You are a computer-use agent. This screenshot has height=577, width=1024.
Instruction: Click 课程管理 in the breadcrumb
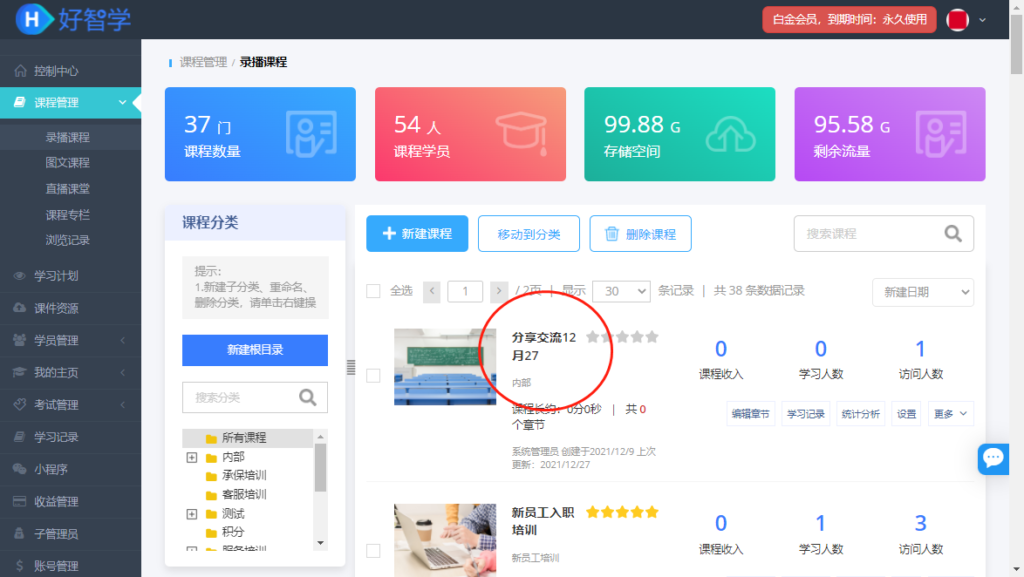click(x=203, y=62)
